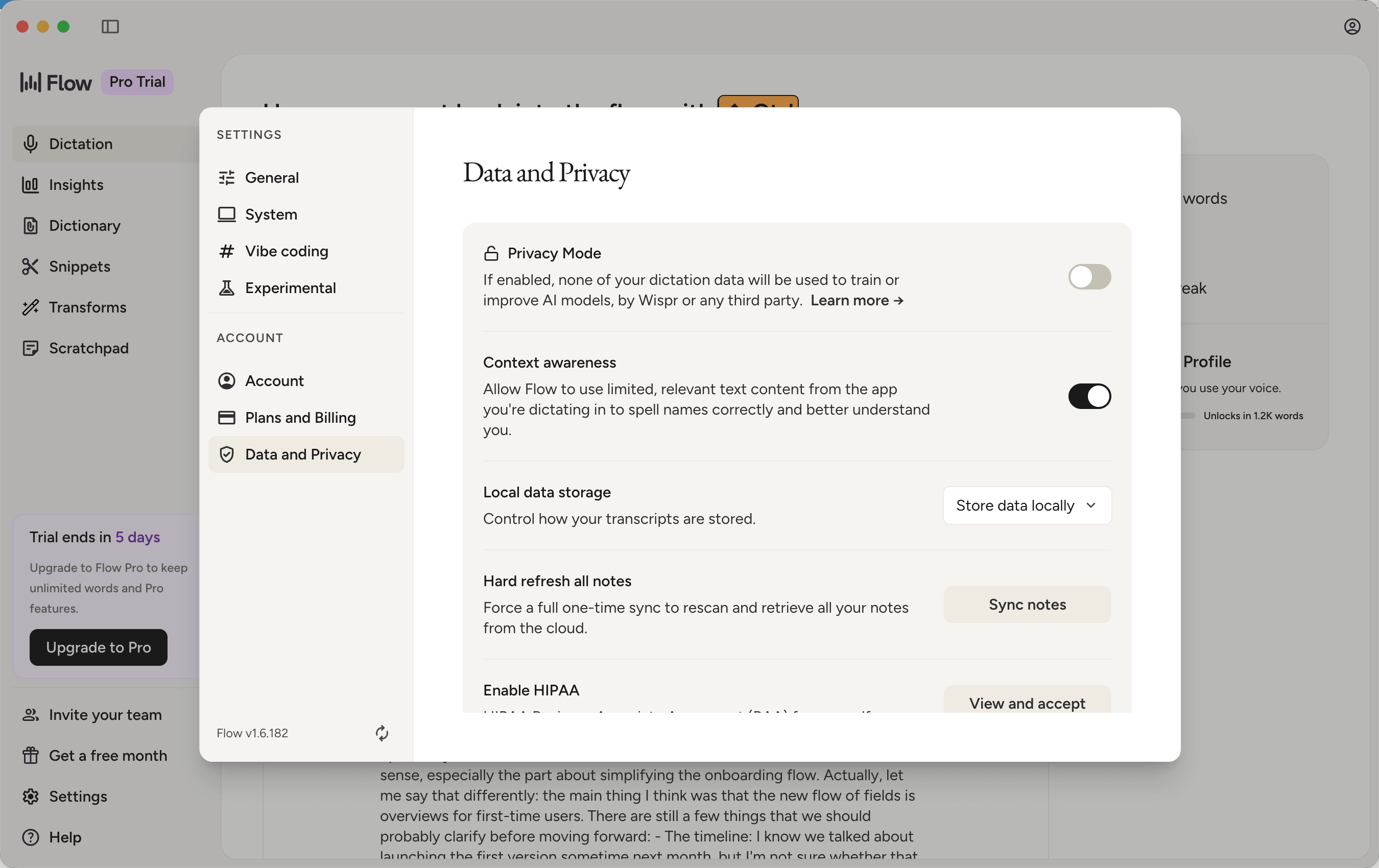Click the Flow logo icon
Image resolution: width=1379 pixels, height=868 pixels.
coord(30,82)
